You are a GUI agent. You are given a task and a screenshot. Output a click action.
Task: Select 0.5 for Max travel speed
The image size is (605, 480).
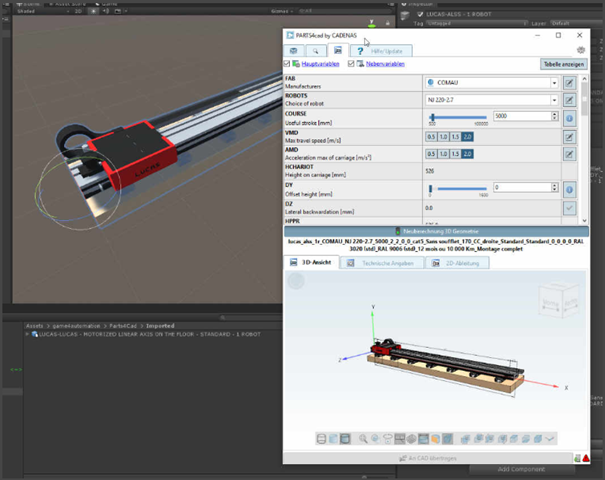pyautogui.click(x=431, y=136)
